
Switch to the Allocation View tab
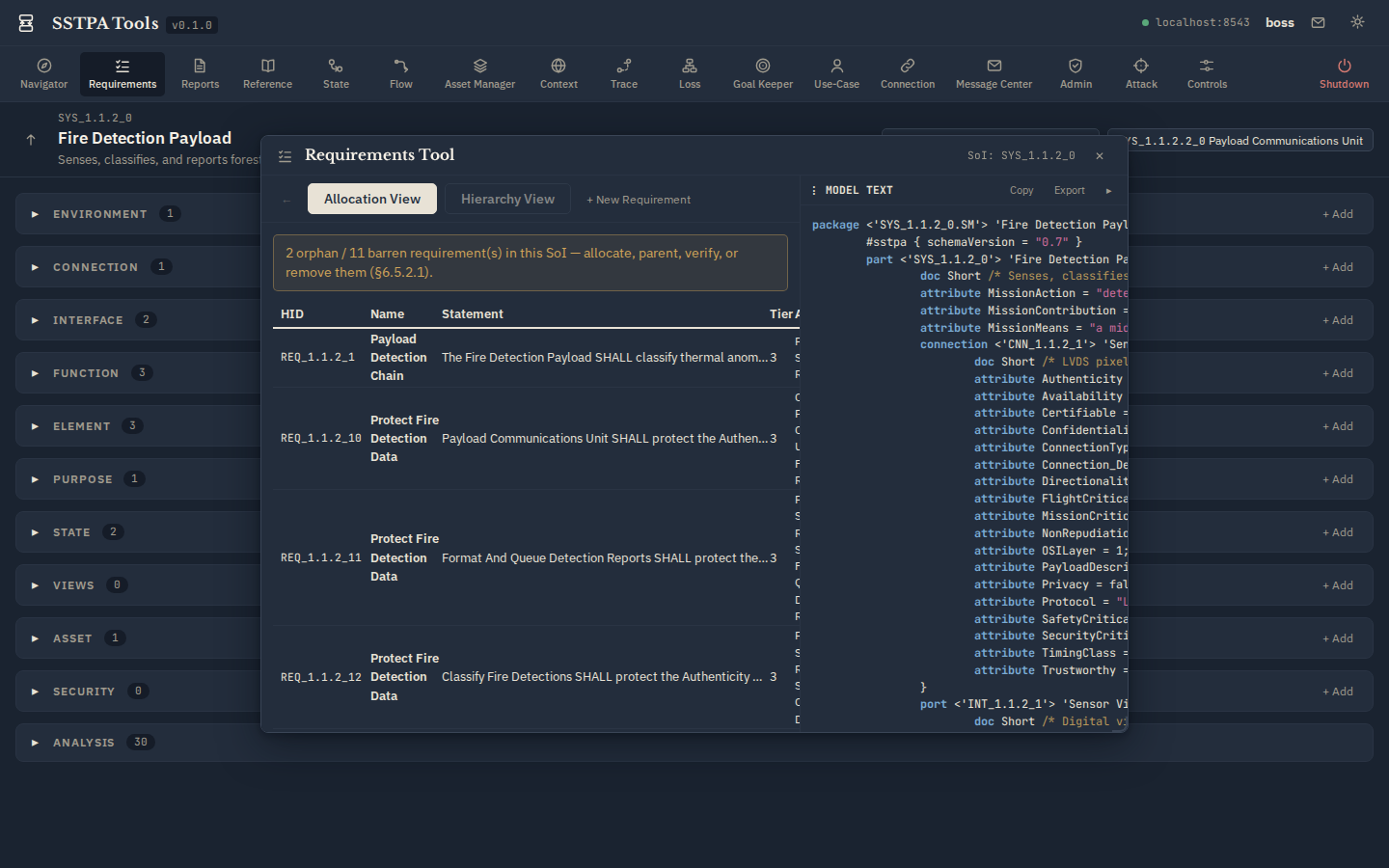coord(372,199)
